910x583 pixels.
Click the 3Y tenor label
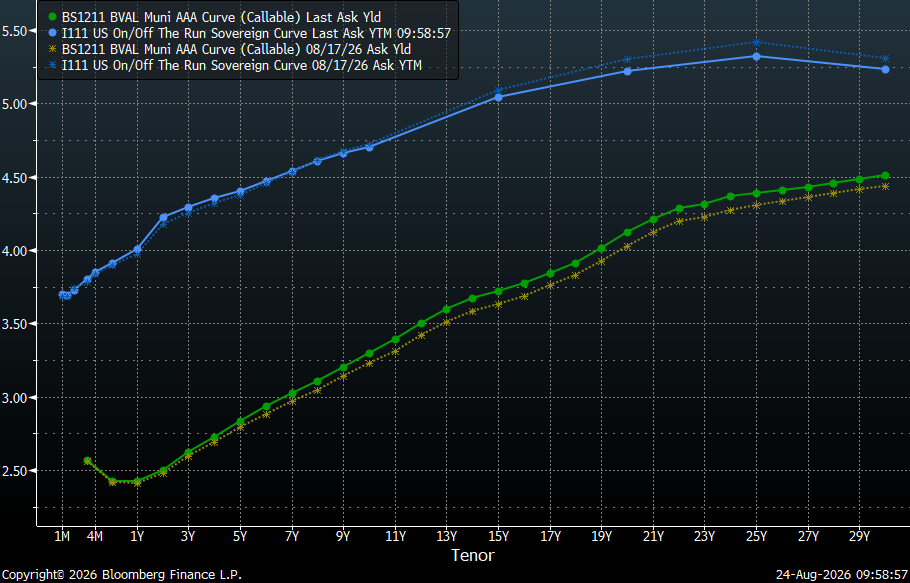coord(188,537)
